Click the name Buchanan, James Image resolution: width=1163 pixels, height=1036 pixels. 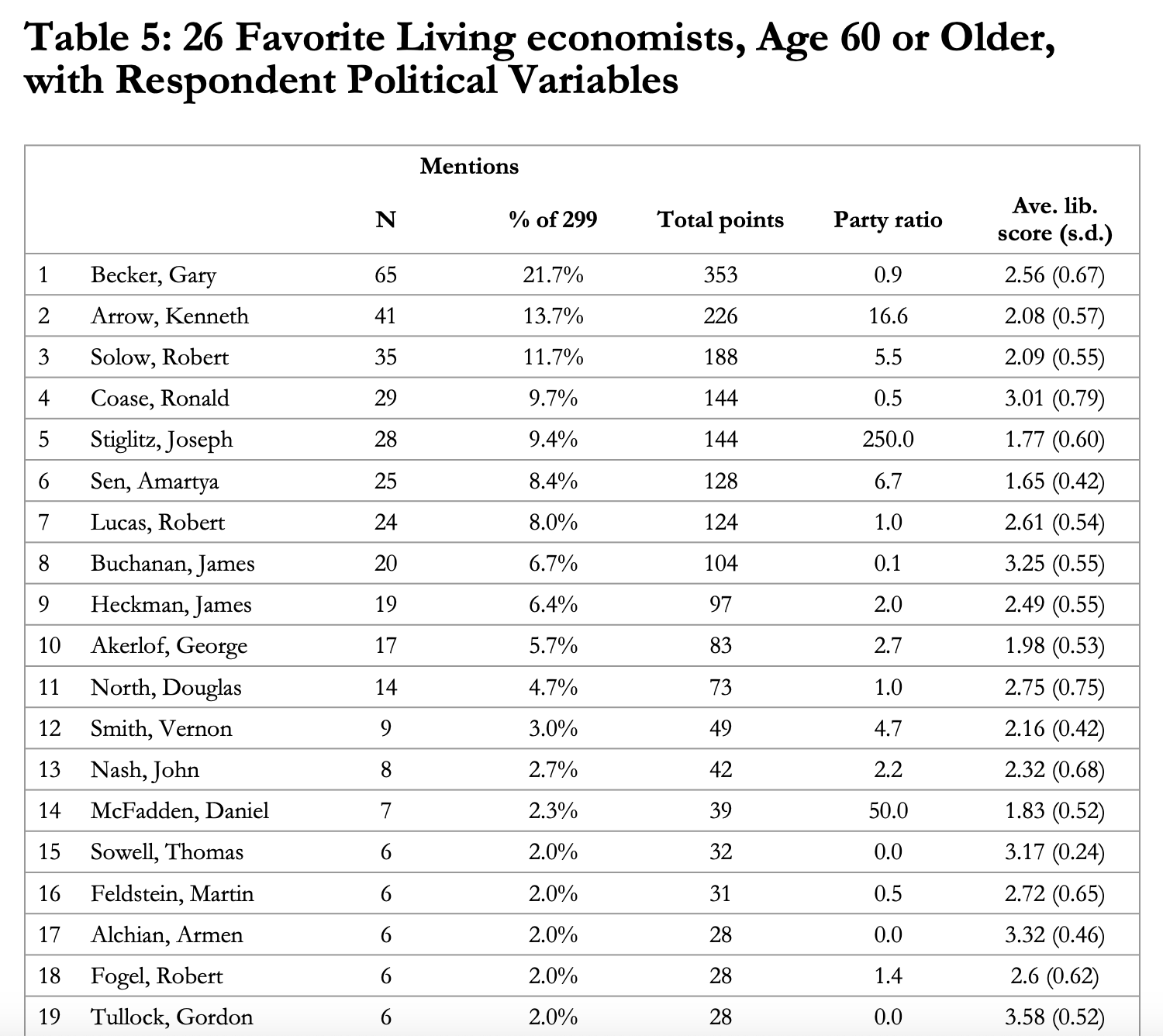(x=172, y=564)
